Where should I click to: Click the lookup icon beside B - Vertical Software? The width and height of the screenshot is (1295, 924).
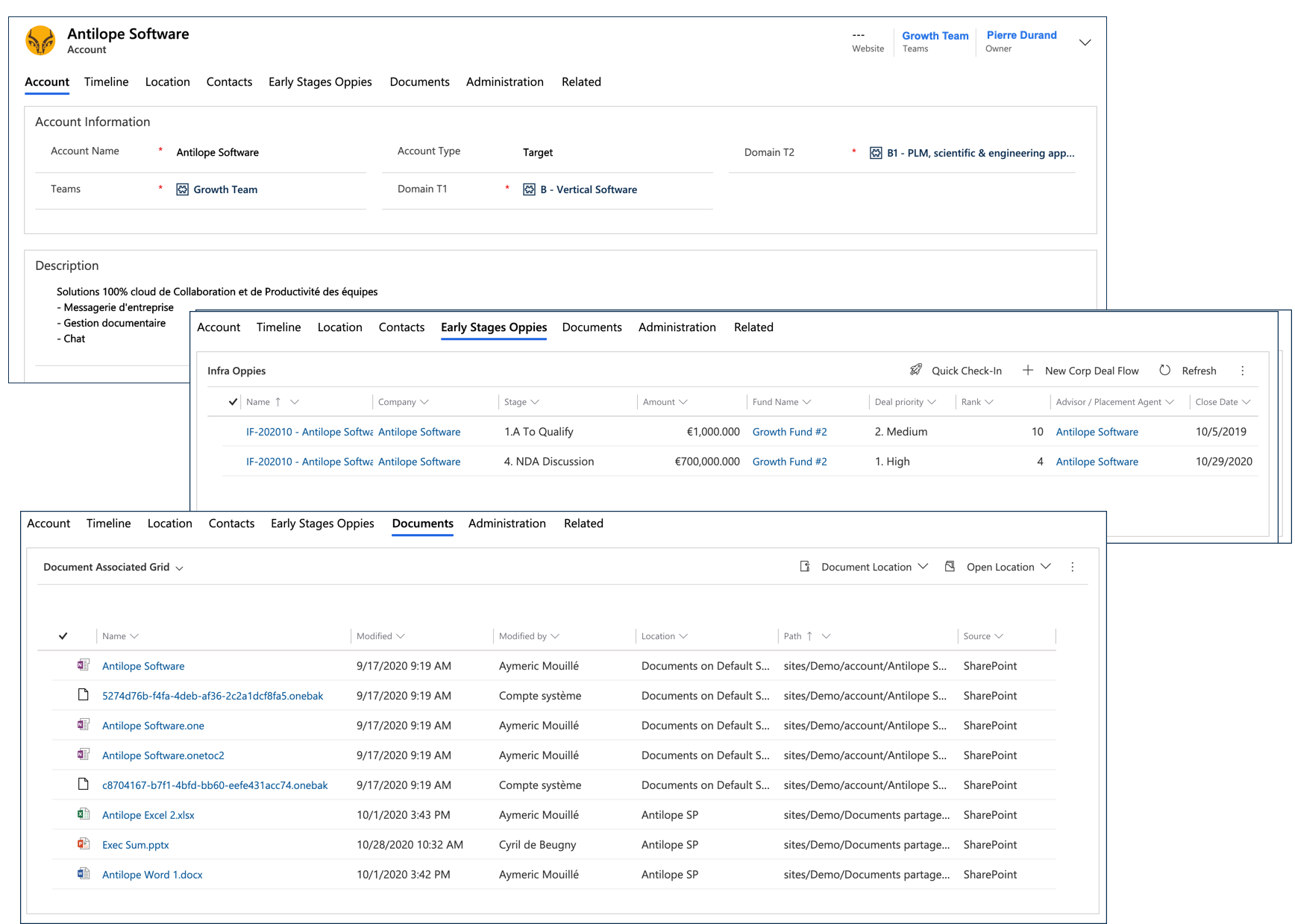[529, 189]
